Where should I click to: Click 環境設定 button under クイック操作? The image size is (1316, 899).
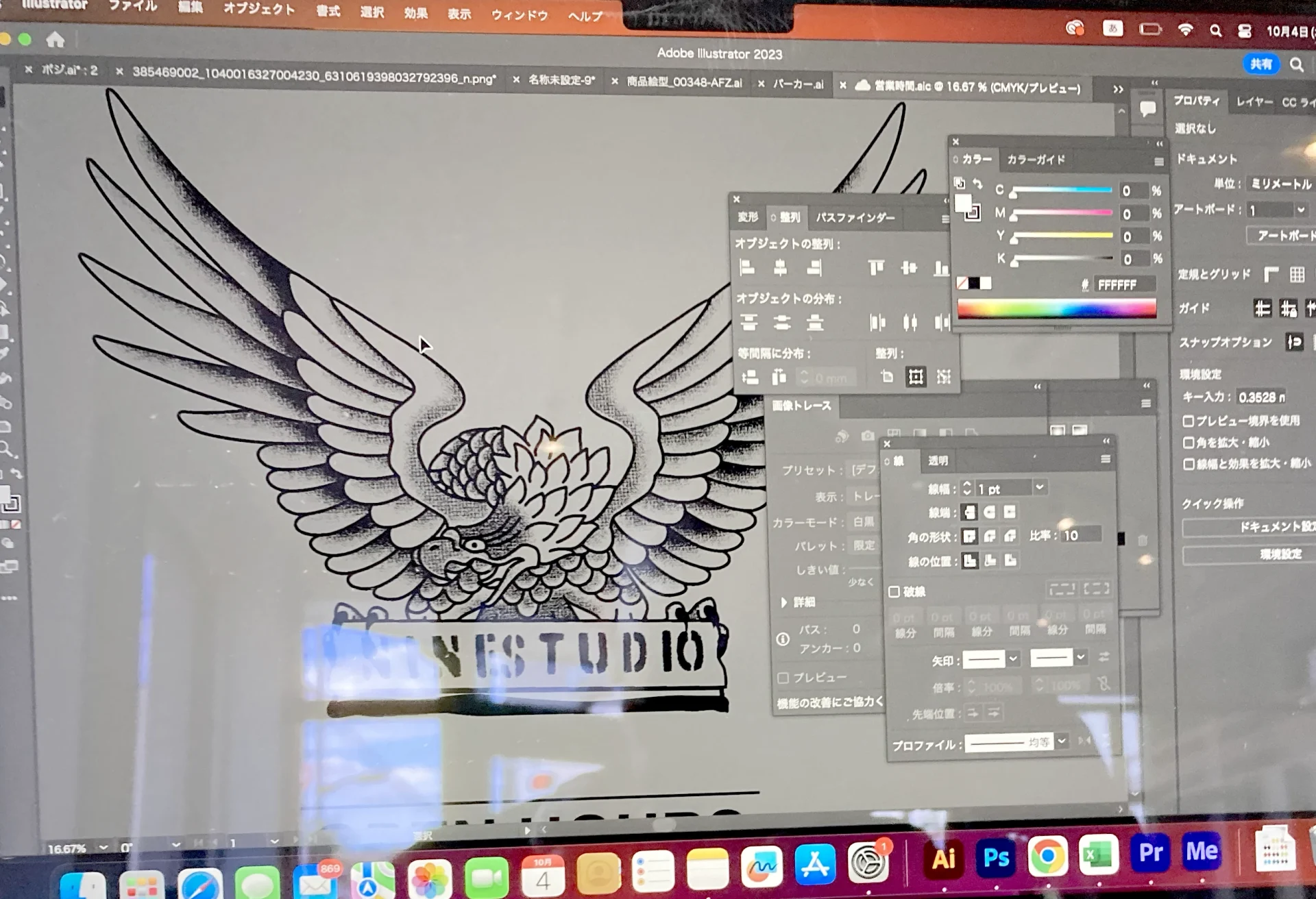(x=1249, y=554)
